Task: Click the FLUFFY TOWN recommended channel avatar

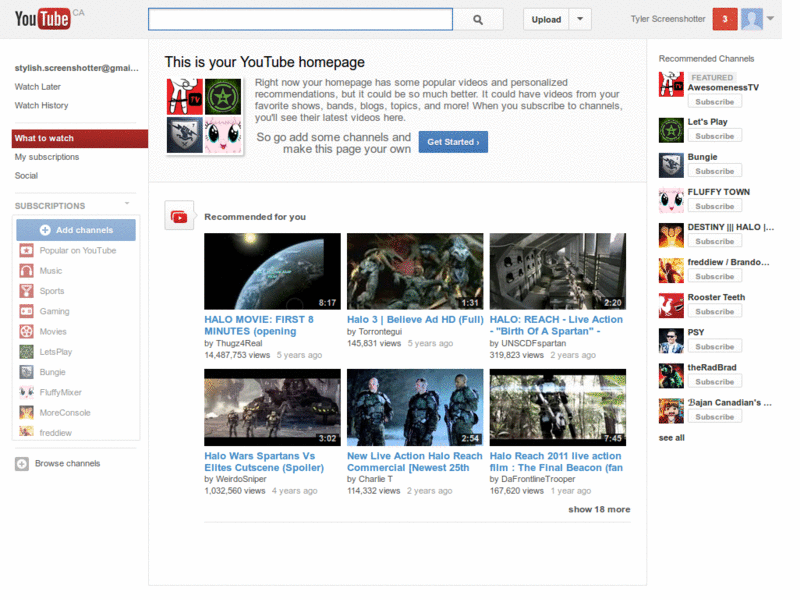Action: 671,200
